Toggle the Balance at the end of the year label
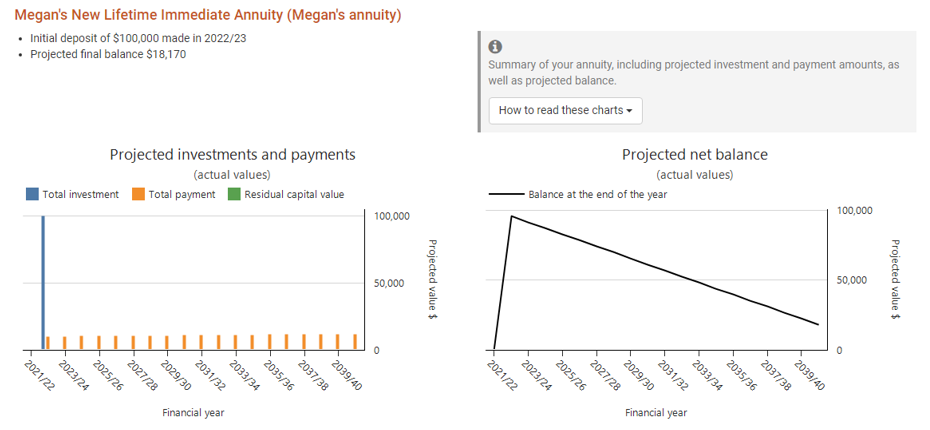The image size is (930, 430). 597,194
